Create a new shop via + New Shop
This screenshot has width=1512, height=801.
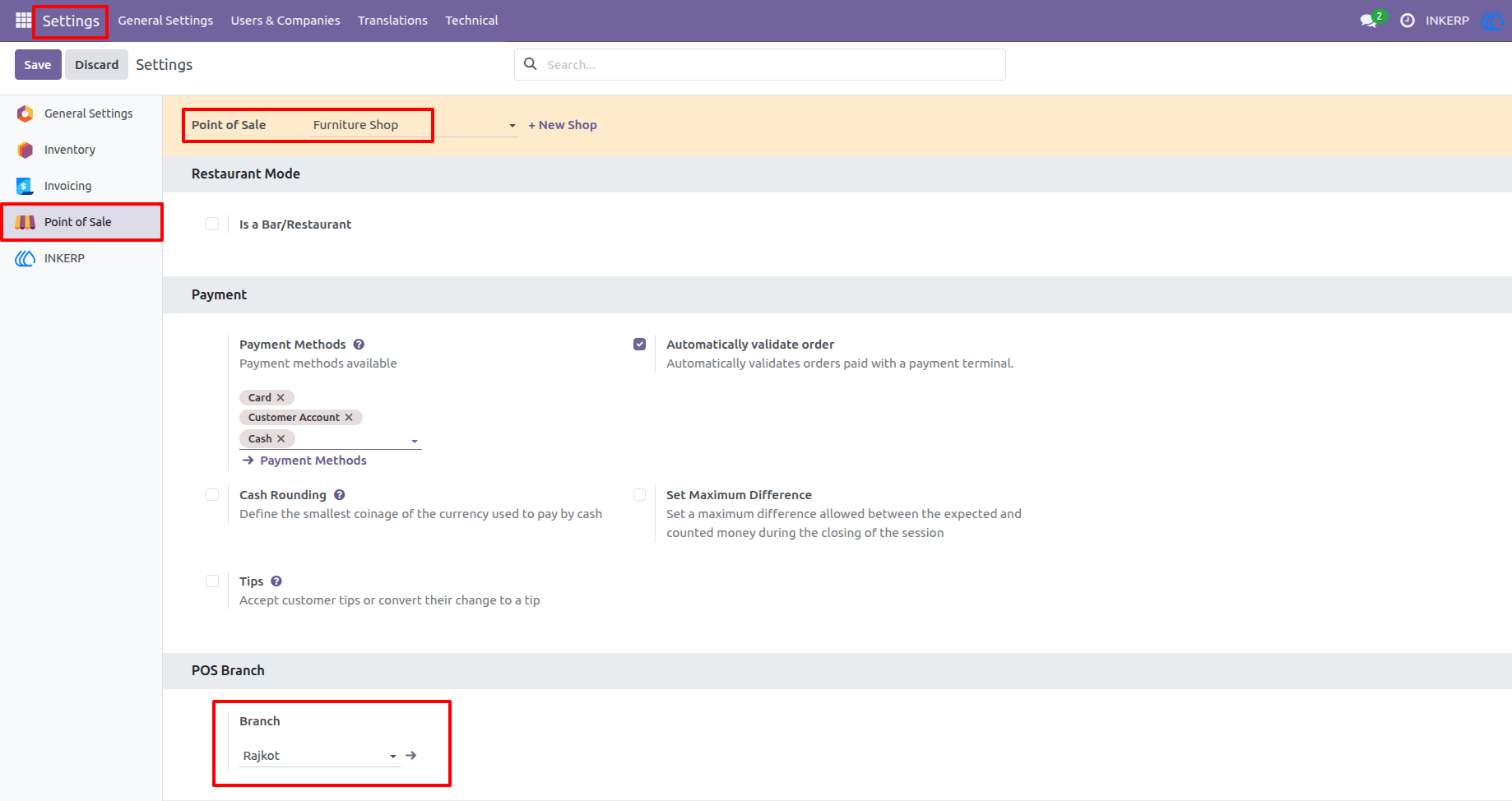point(563,125)
